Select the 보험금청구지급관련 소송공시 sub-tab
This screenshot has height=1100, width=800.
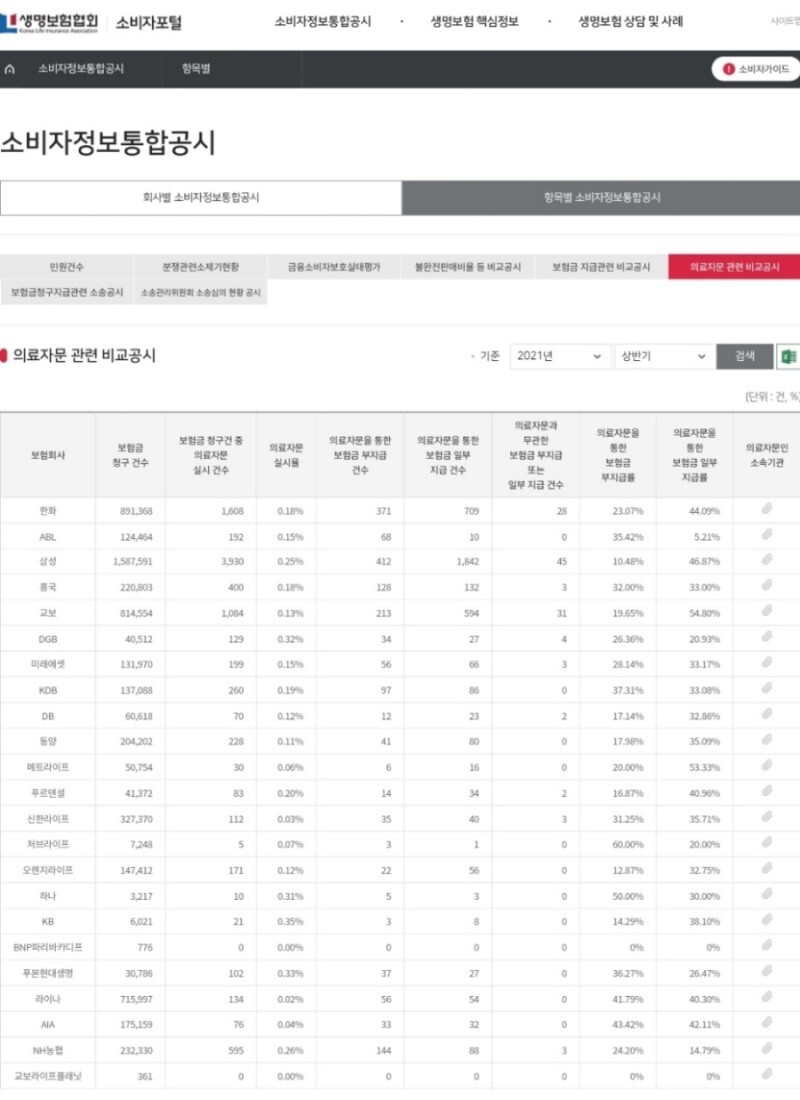67,292
